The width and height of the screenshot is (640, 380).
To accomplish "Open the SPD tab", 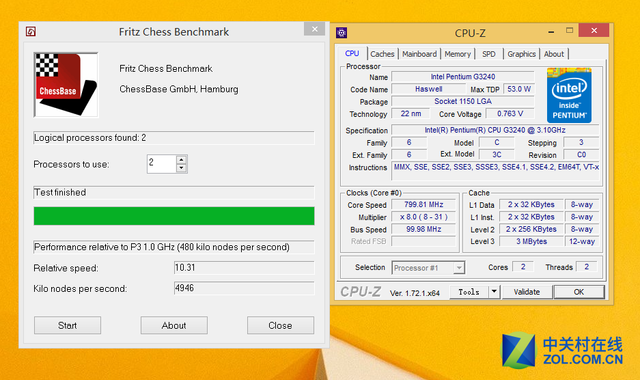I will (489, 54).
